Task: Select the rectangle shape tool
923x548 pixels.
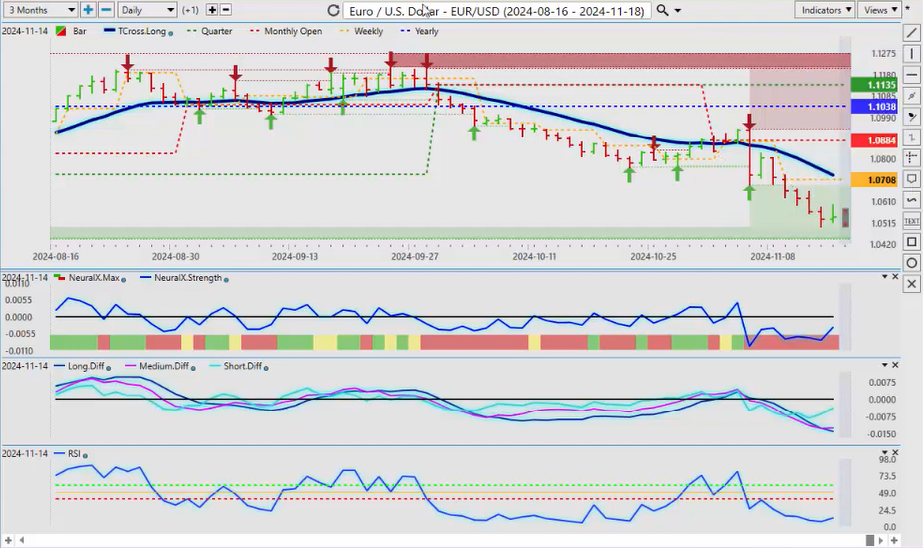Action: [911, 242]
